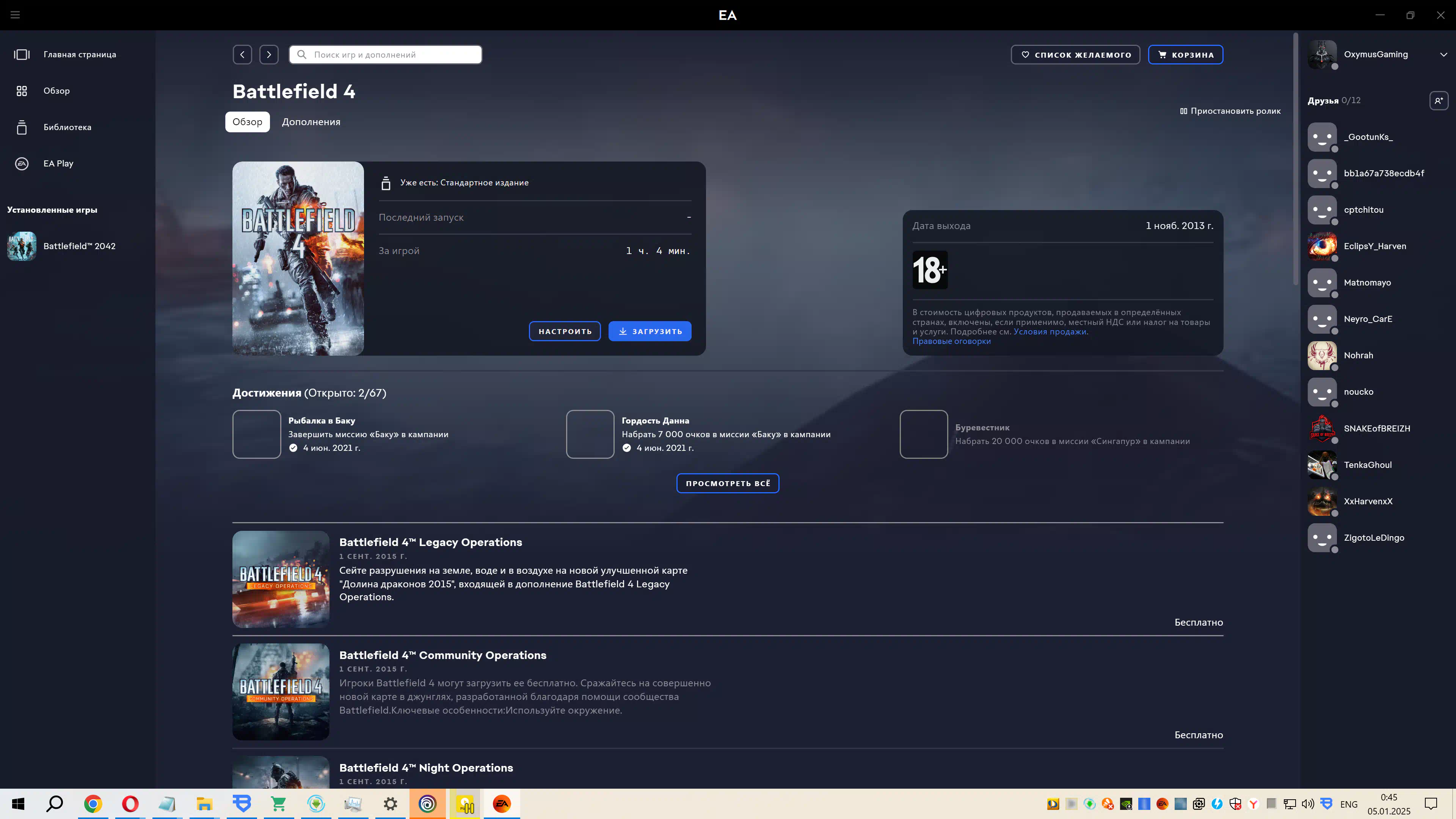
Task: Click the main page vertical scrollbar
Action: (1296, 158)
